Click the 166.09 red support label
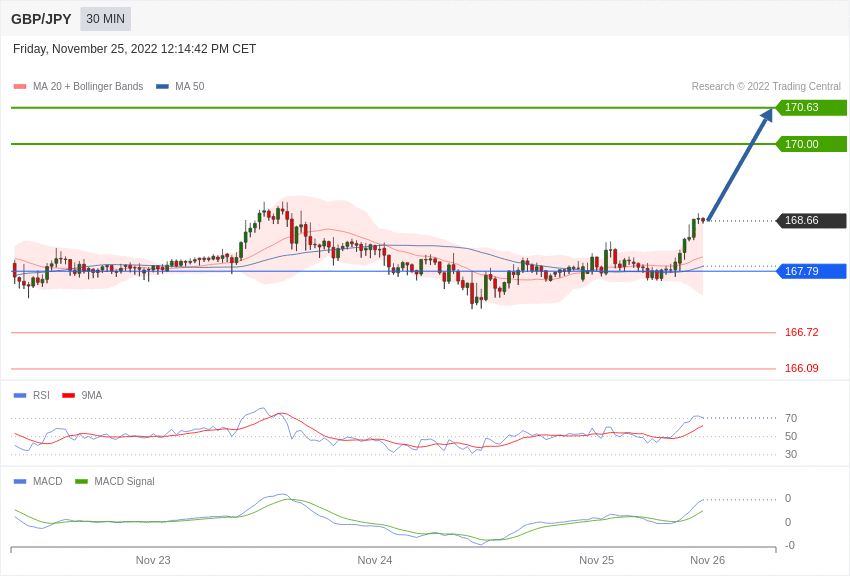Image resolution: width=850 pixels, height=576 pixels. (801, 368)
